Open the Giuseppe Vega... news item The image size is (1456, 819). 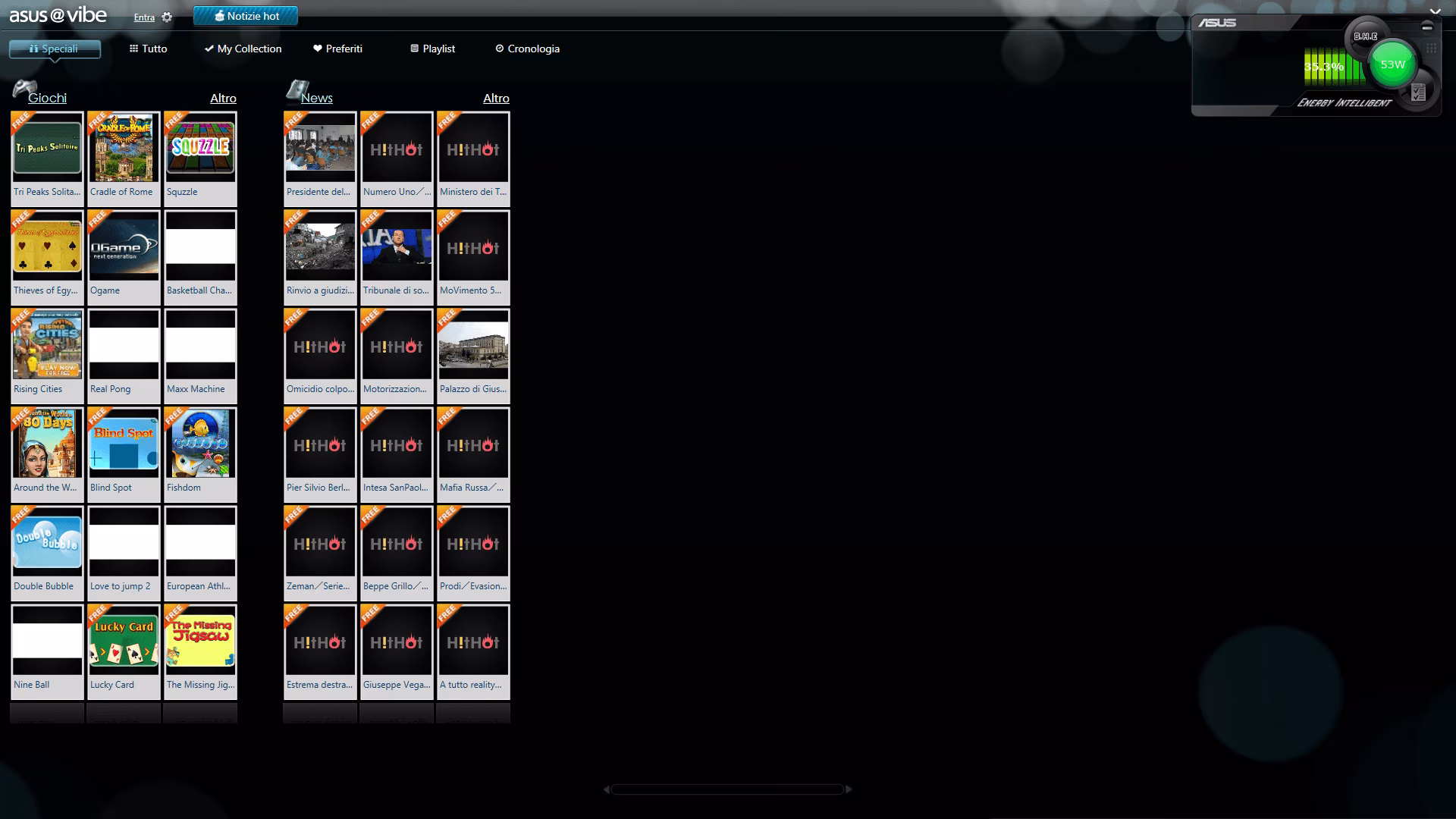click(397, 652)
